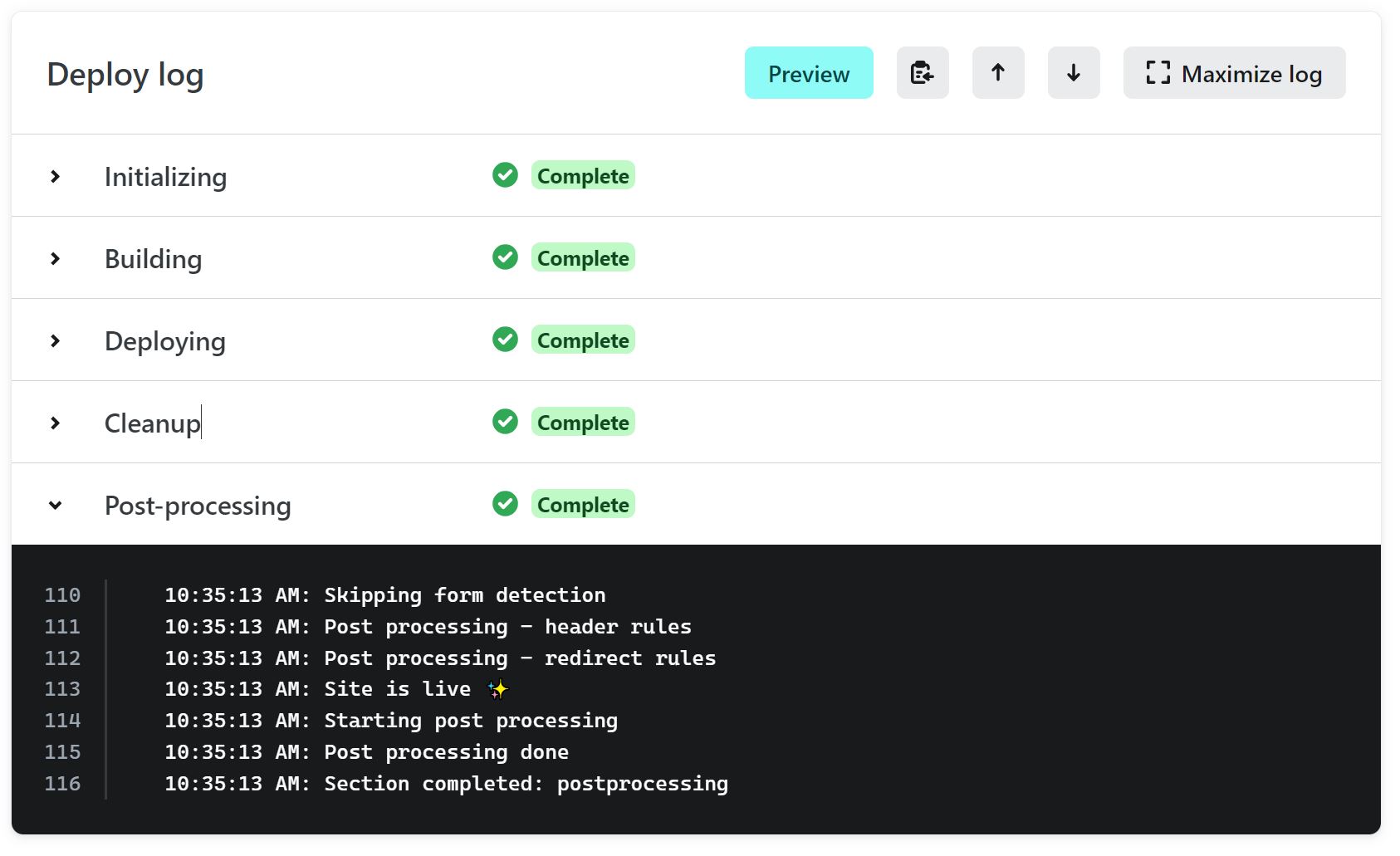1400x856 pixels.
Task: Select the 'Skipping form detection' log line
Action: click(x=385, y=595)
